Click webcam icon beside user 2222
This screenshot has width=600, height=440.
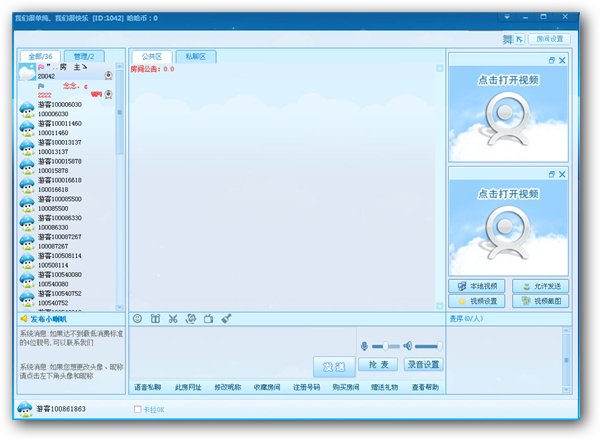(x=109, y=94)
